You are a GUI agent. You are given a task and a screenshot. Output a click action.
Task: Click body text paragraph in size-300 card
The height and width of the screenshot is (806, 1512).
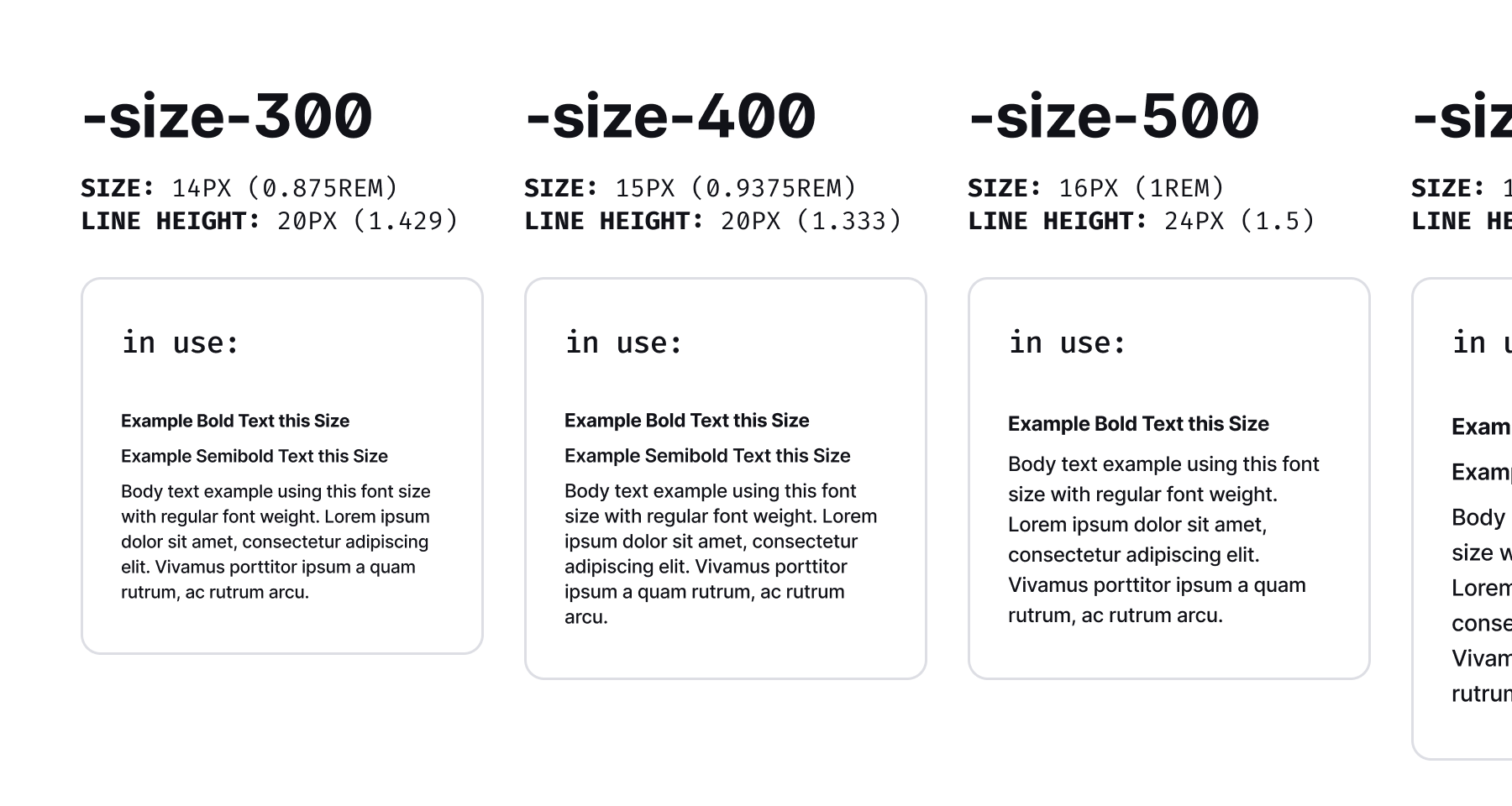pyautogui.click(x=276, y=542)
